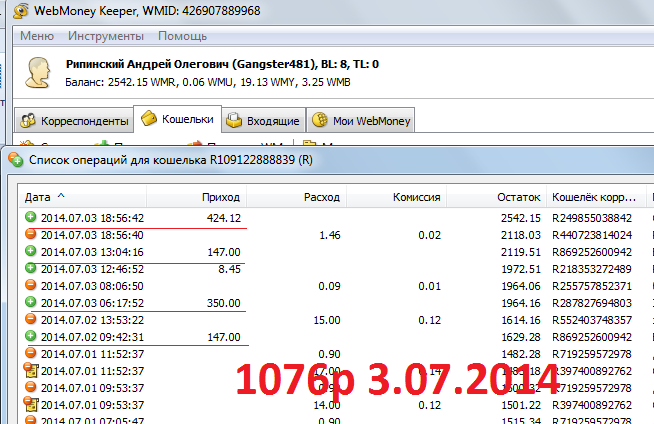The height and width of the screenshot is (424, 654).
Task: Switch to the Кошельки tab
Action: (178, 119)
